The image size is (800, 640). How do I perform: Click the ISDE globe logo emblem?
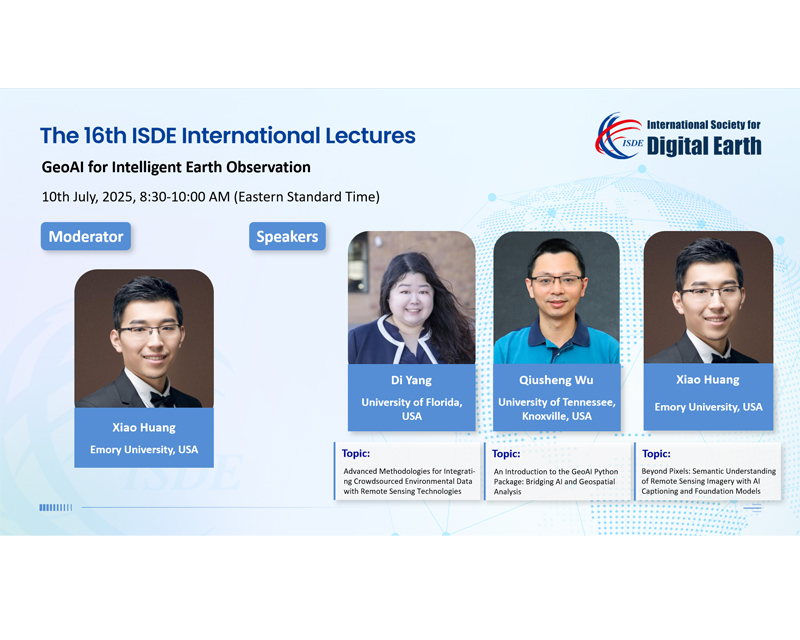pos(619,135)
